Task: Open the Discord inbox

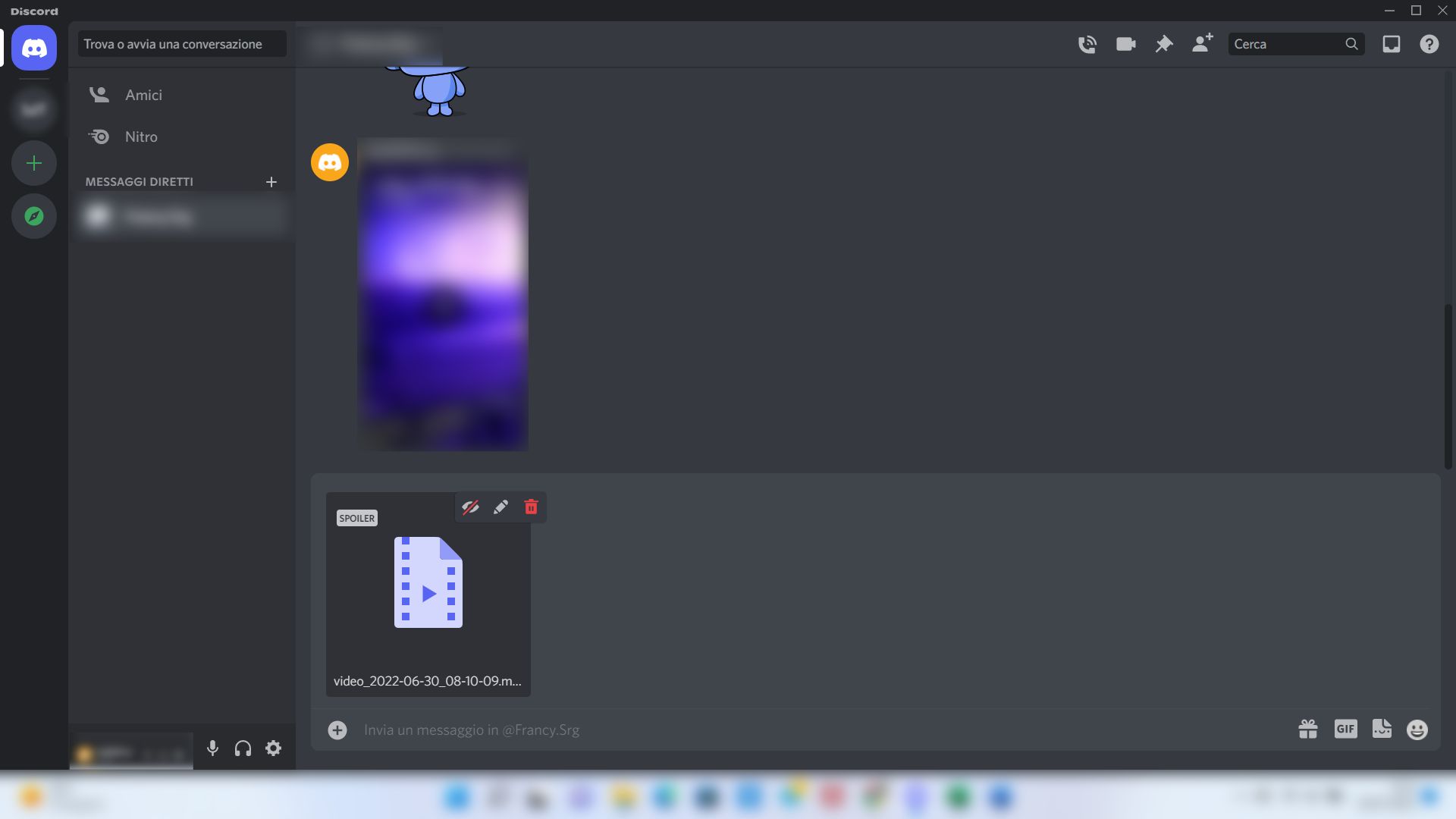Action: 1392,44
